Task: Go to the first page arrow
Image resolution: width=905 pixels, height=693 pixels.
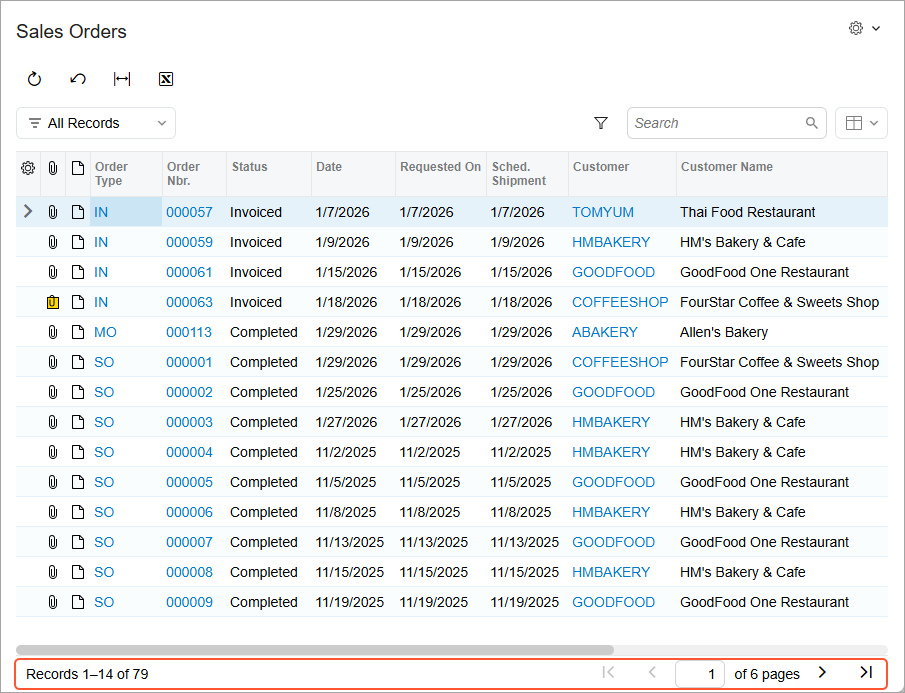Action: [x=608, y=672]
